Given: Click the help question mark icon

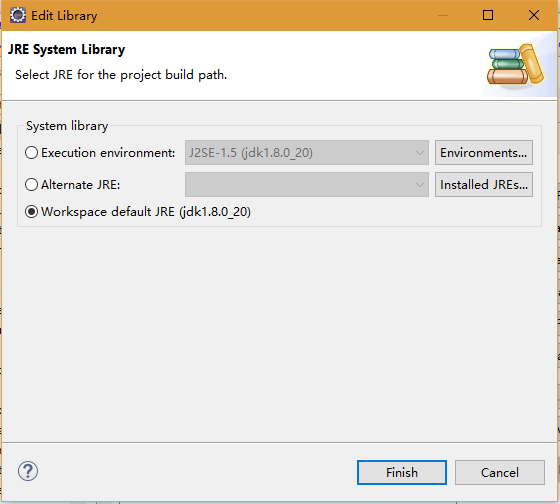Looking at the screenshot, I should coord(28,471).
